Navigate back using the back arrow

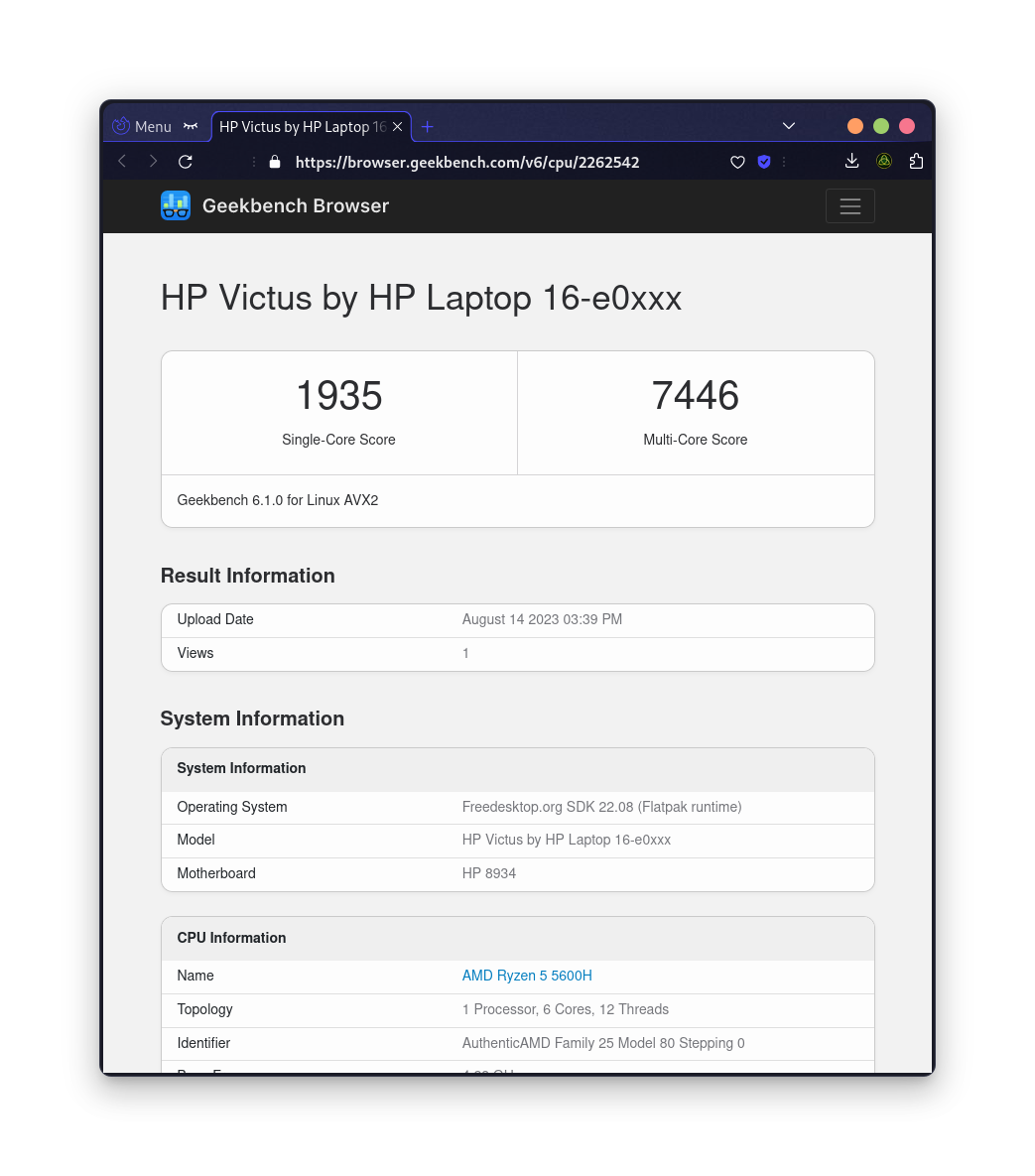[x=121, y=161]
